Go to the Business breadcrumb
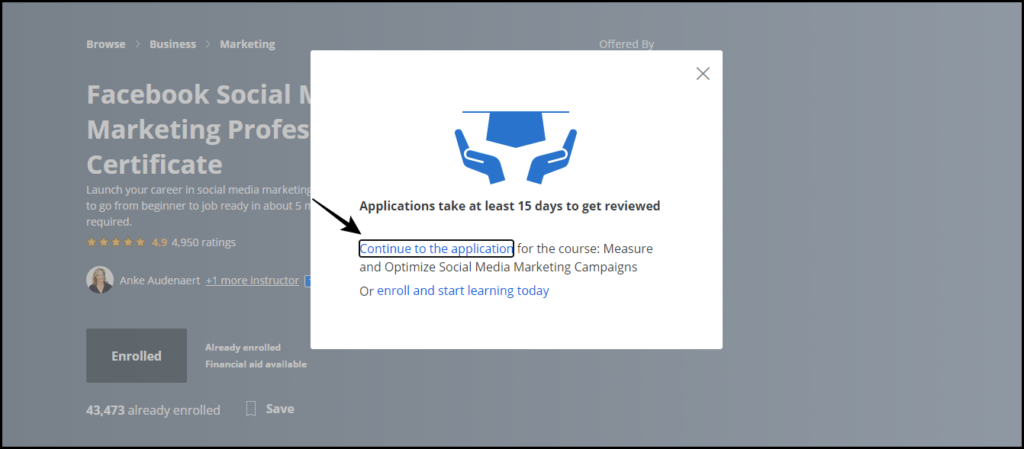 [172, 44]
